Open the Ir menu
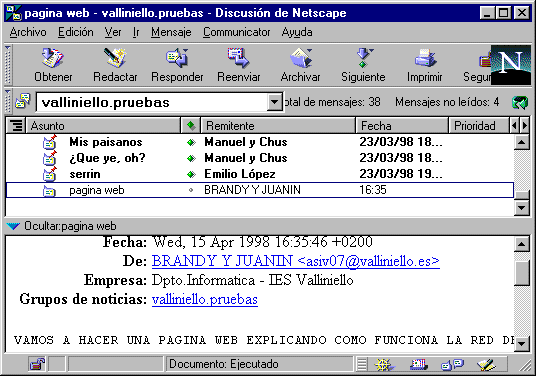Viewport: 536px width, 376px height. coord(136,32)
